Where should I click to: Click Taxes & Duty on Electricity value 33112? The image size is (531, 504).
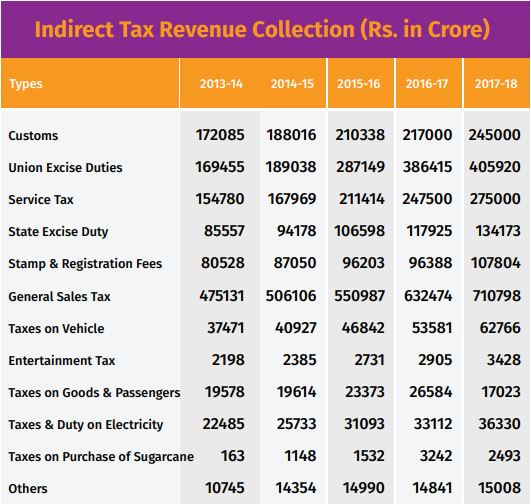click(433, 424)
